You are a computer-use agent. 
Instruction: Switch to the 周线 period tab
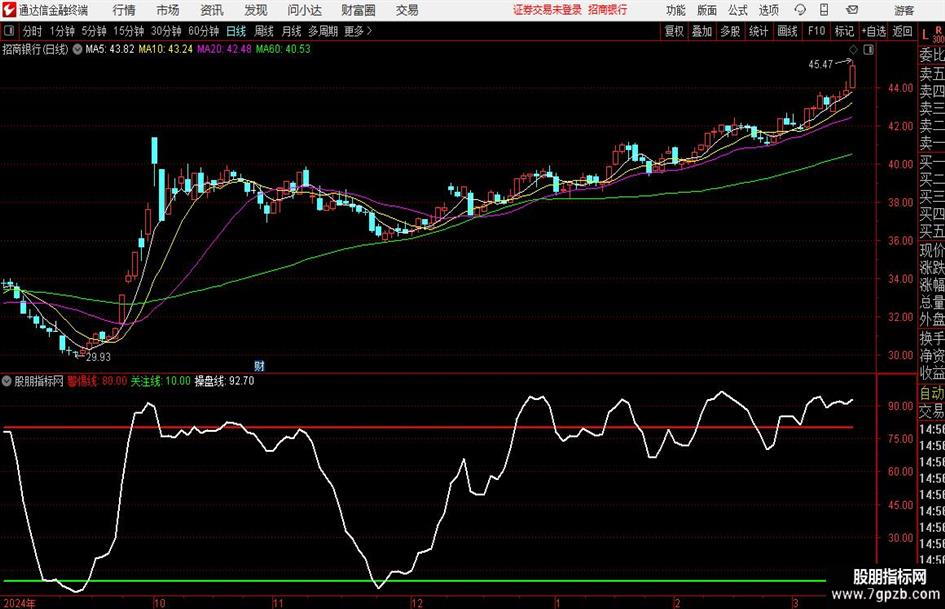pos(264,31)
